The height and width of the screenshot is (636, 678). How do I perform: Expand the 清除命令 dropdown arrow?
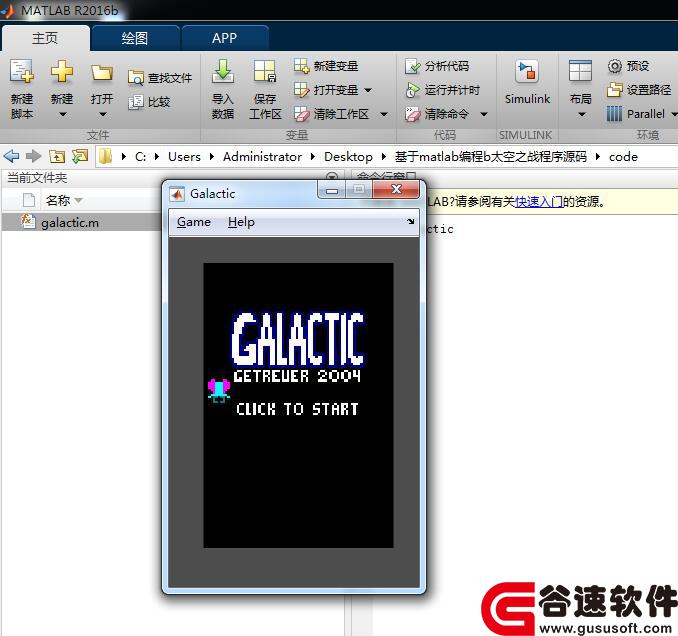(484, 114)
